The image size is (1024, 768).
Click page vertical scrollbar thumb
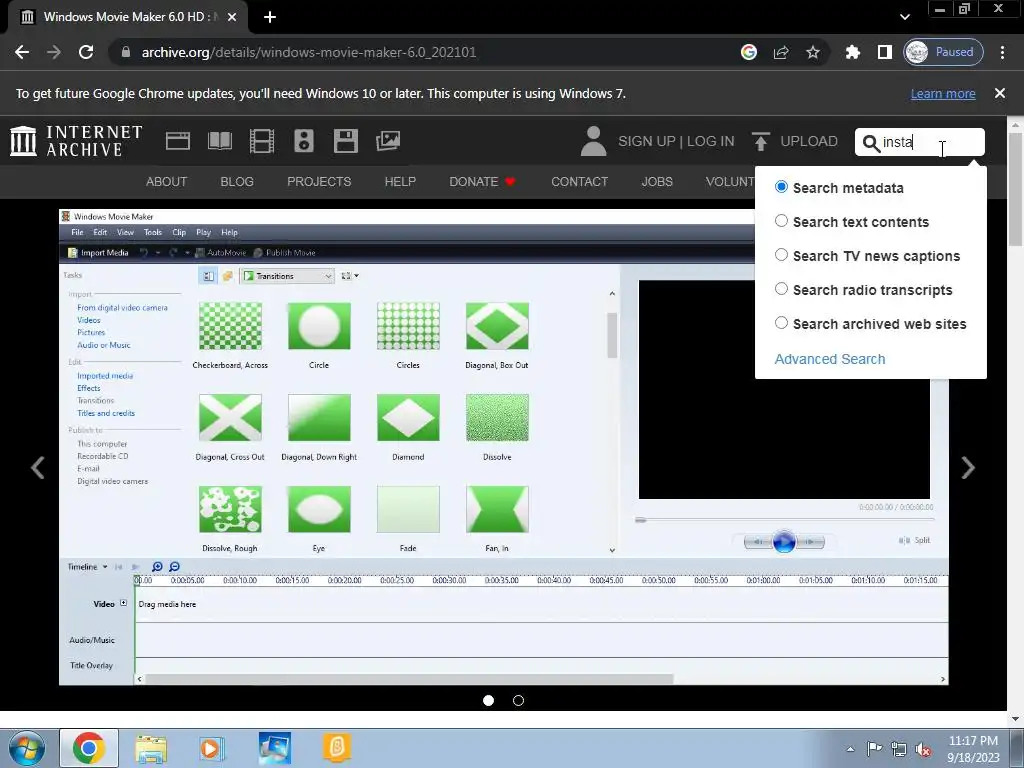tap(1016, 189)
